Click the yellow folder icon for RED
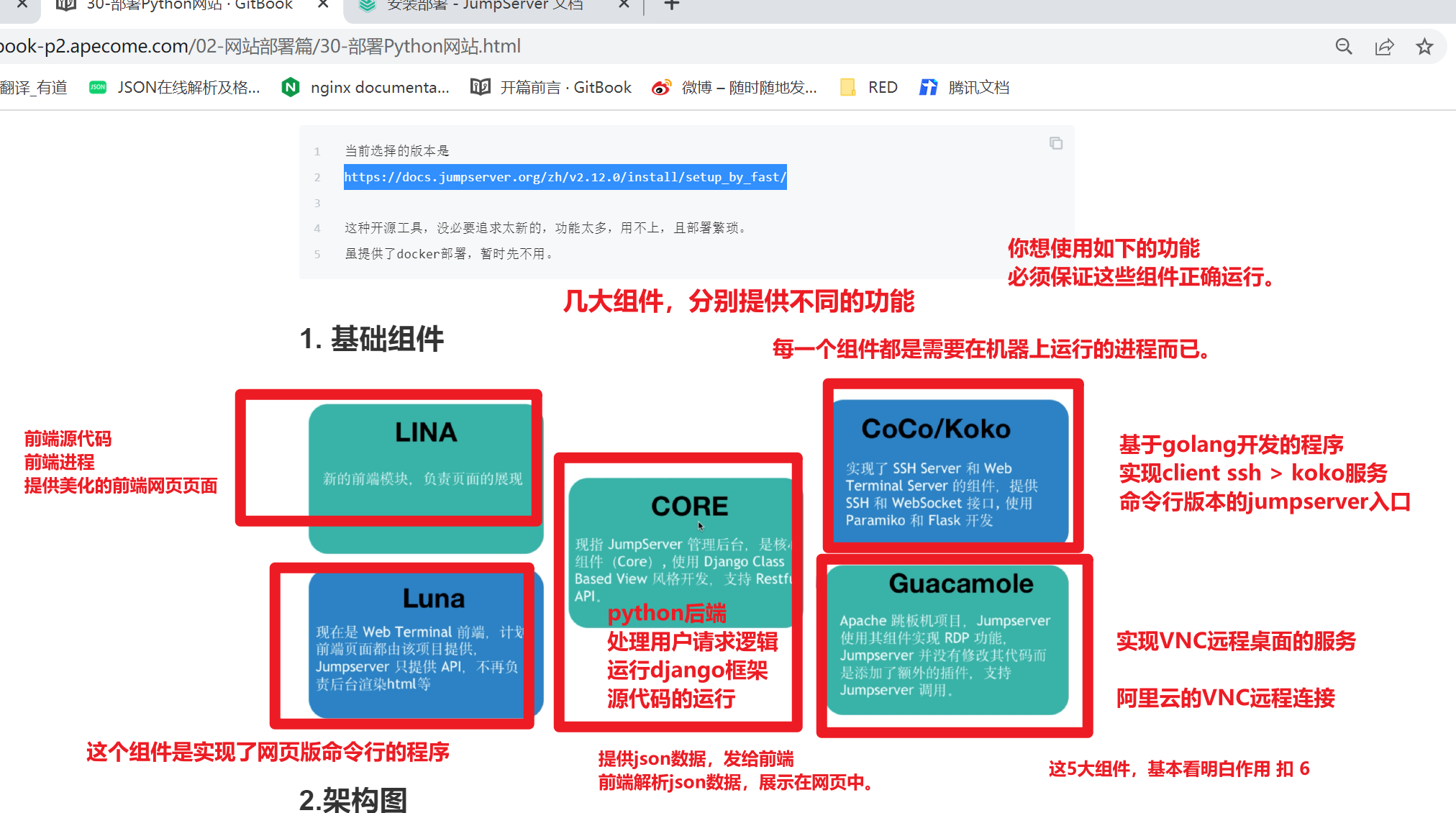 click(848, 88)
